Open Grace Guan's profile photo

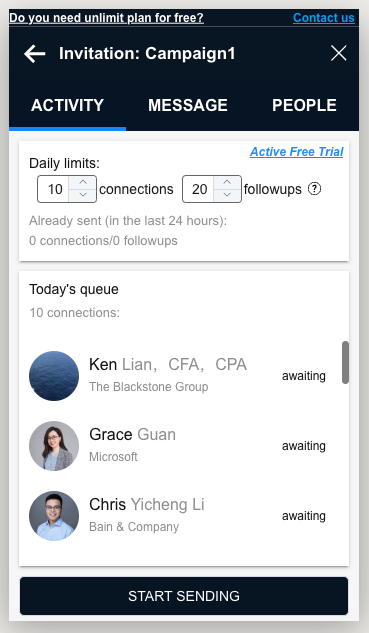tap(54, 446)
